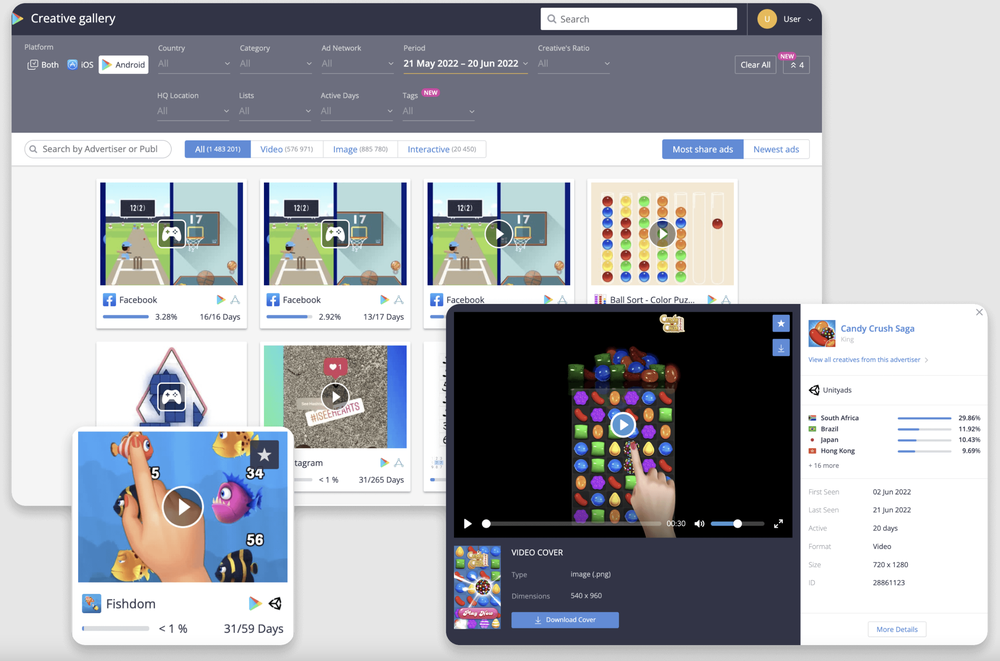Screen dimensions: 1000x661
Task: Adjust the video volume slider
Action: pos(737,524)
